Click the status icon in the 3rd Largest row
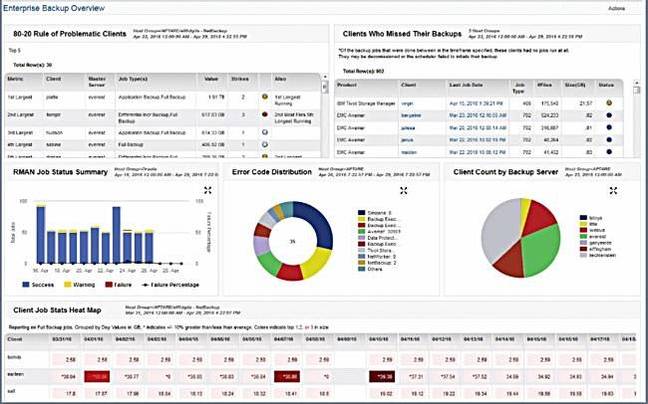The height and width of the screenshot is (404, 648). pyautogui.click(x=265, y=132)
